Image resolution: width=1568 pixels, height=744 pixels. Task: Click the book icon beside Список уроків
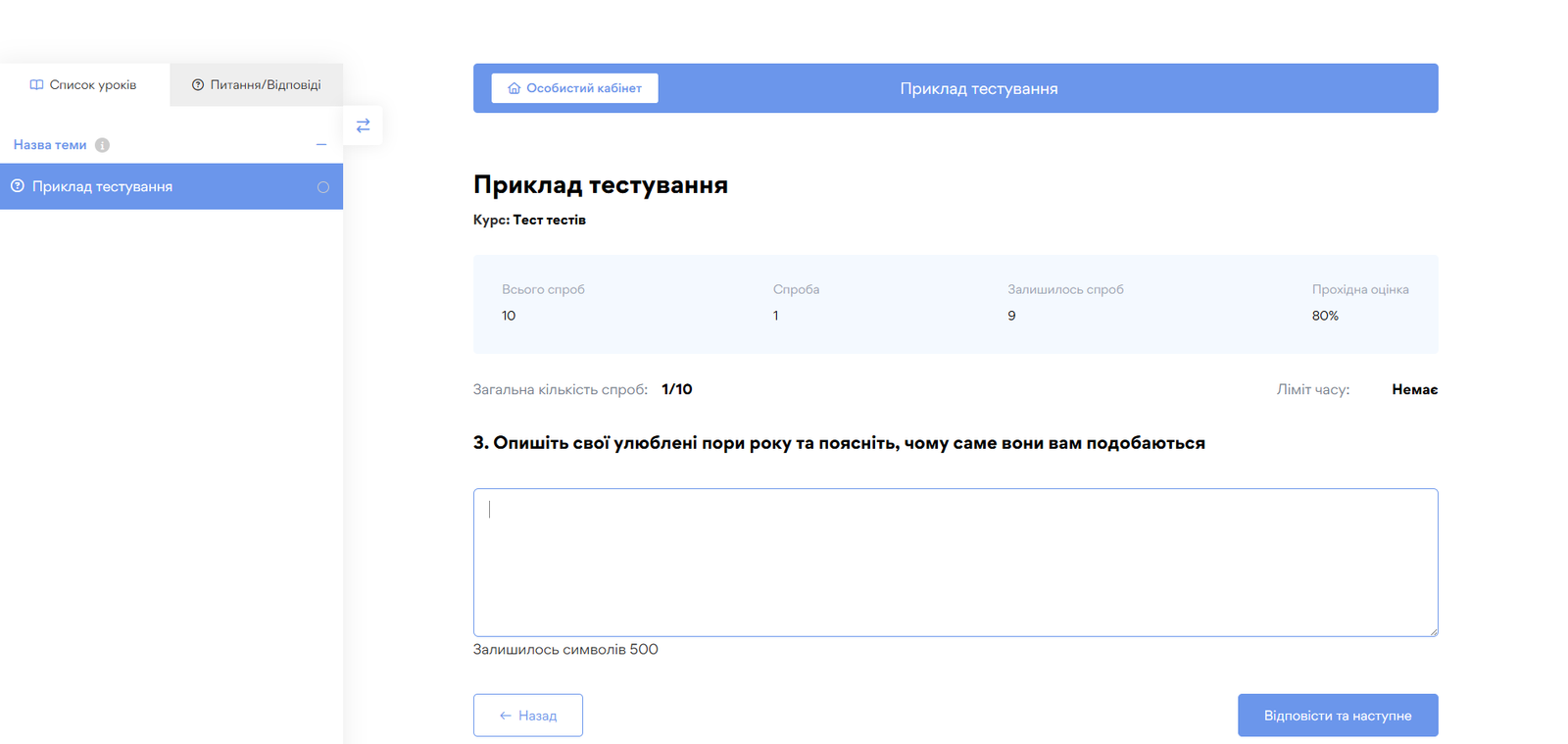tap(36, 85)
